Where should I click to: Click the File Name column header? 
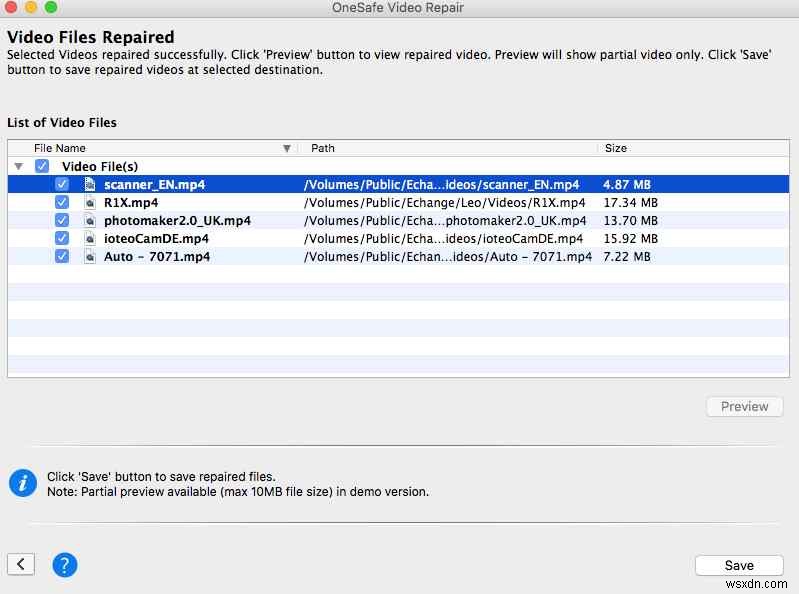(60, 148)
